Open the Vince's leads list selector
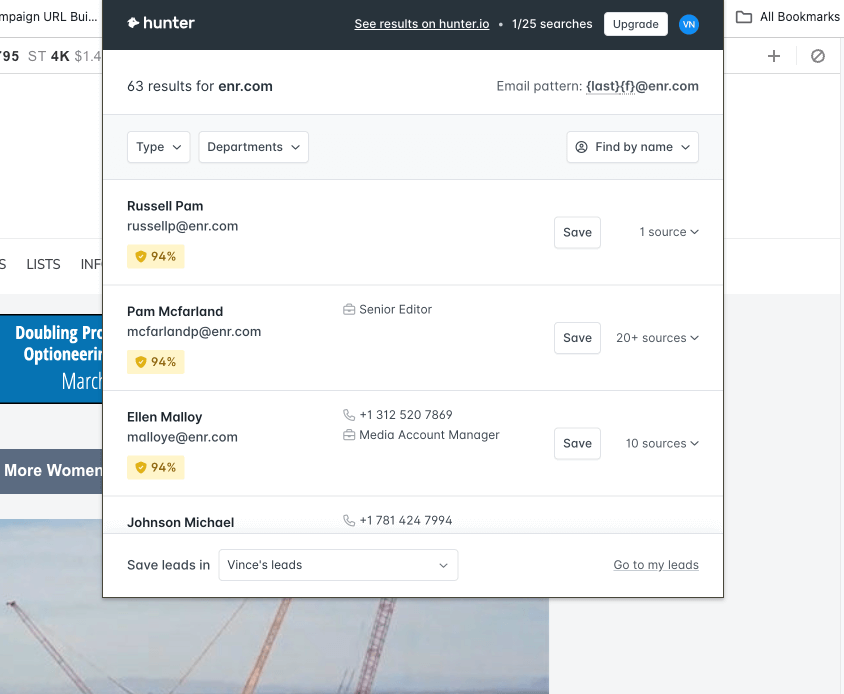 pos(338,565)
